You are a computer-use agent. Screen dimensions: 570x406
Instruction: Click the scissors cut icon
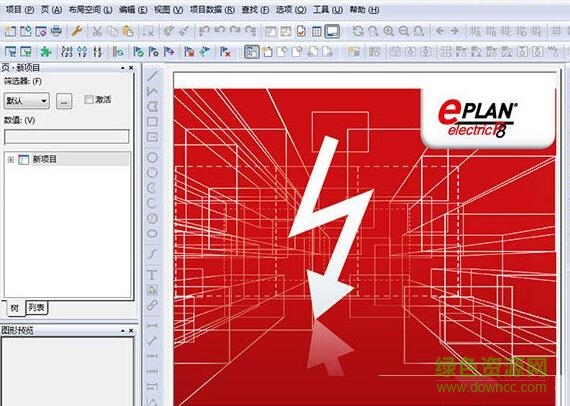97,31
